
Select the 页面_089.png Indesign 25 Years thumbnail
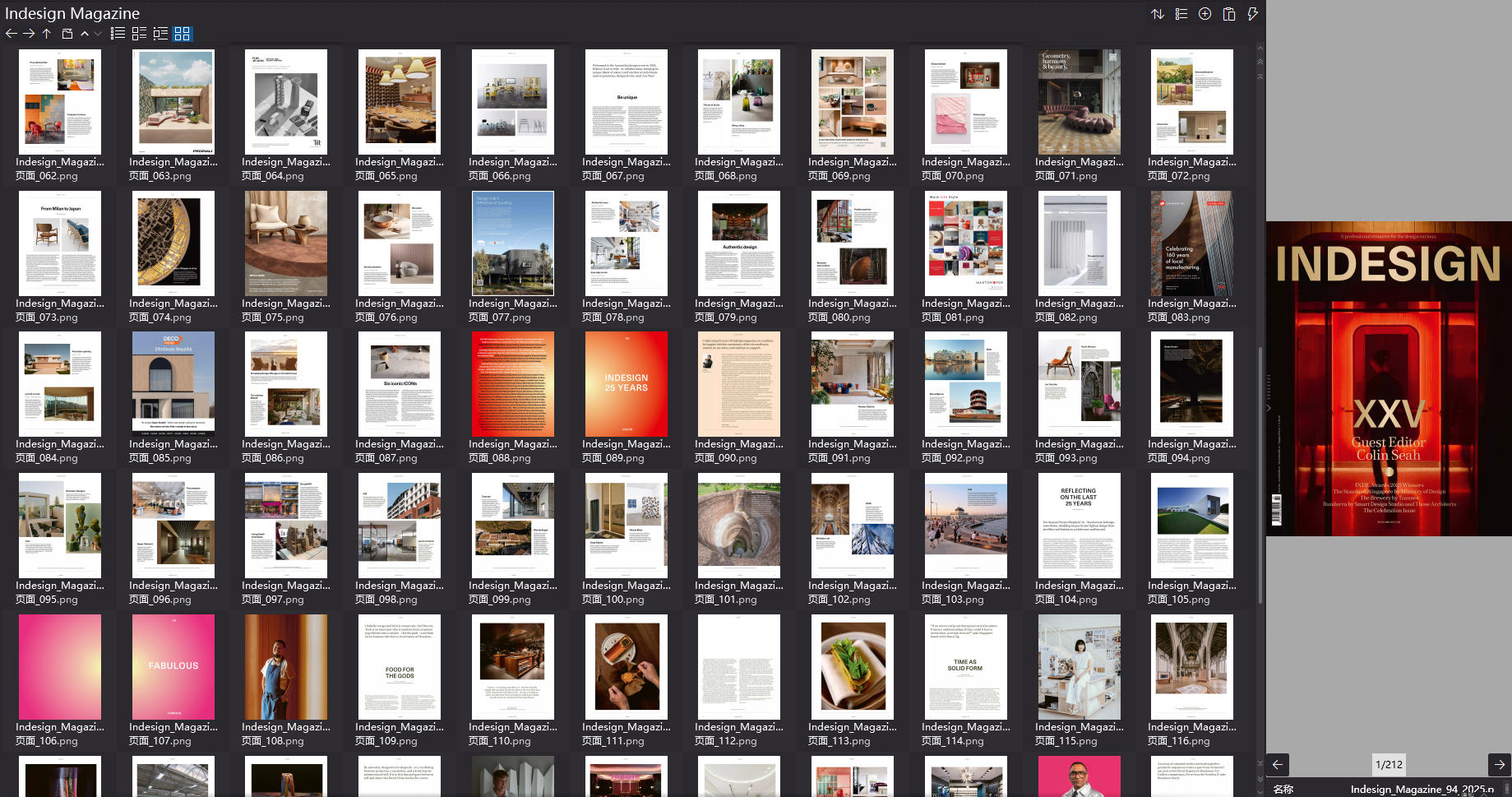[626, 384]
